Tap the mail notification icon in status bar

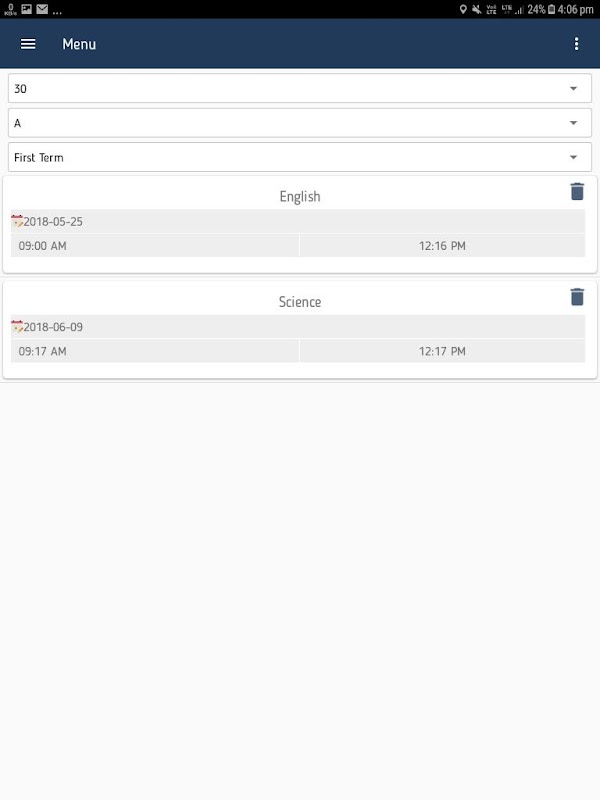click(x=42, y=9)
